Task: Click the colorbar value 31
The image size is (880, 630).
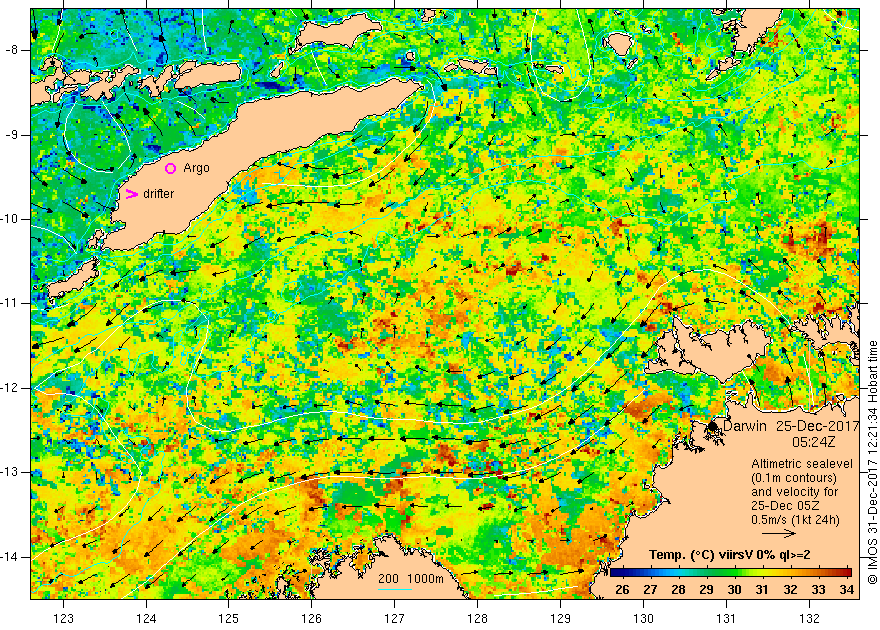Action: point(762,590)
